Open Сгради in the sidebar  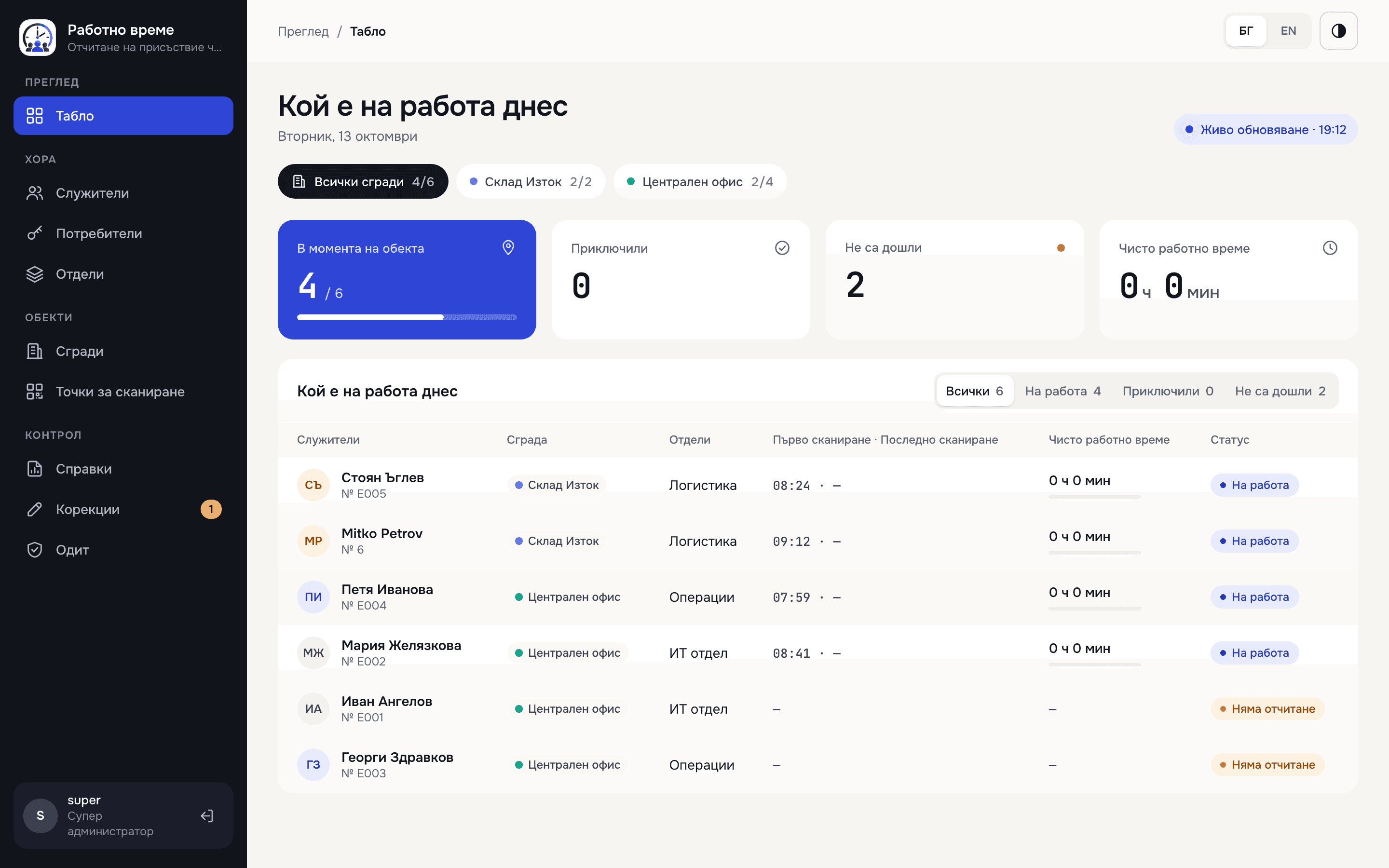tap(123, 351)
